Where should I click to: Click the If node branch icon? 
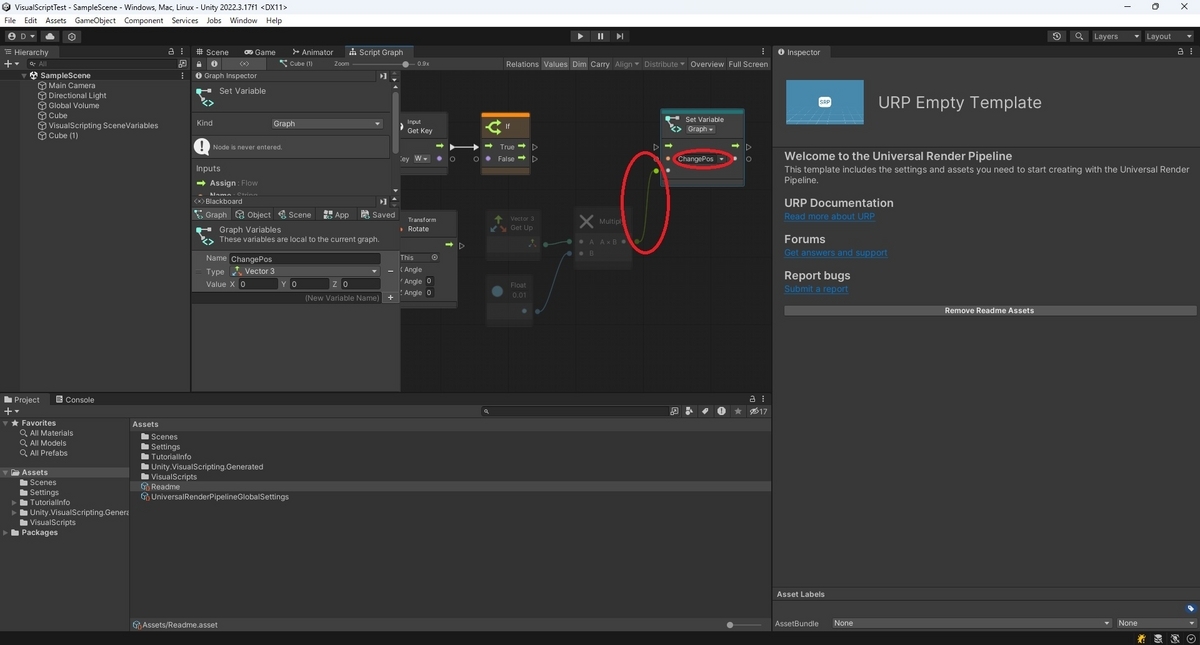tap(493, 127)
